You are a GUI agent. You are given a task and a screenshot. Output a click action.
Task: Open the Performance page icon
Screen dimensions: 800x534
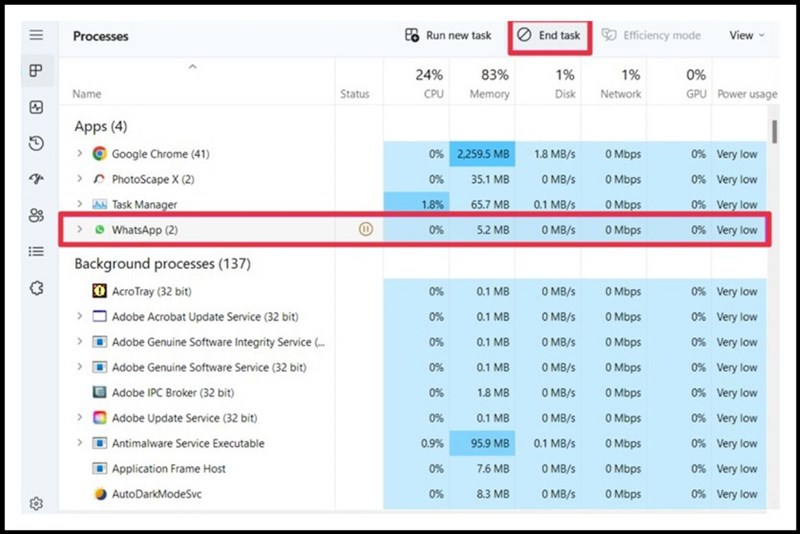[36, 107]
